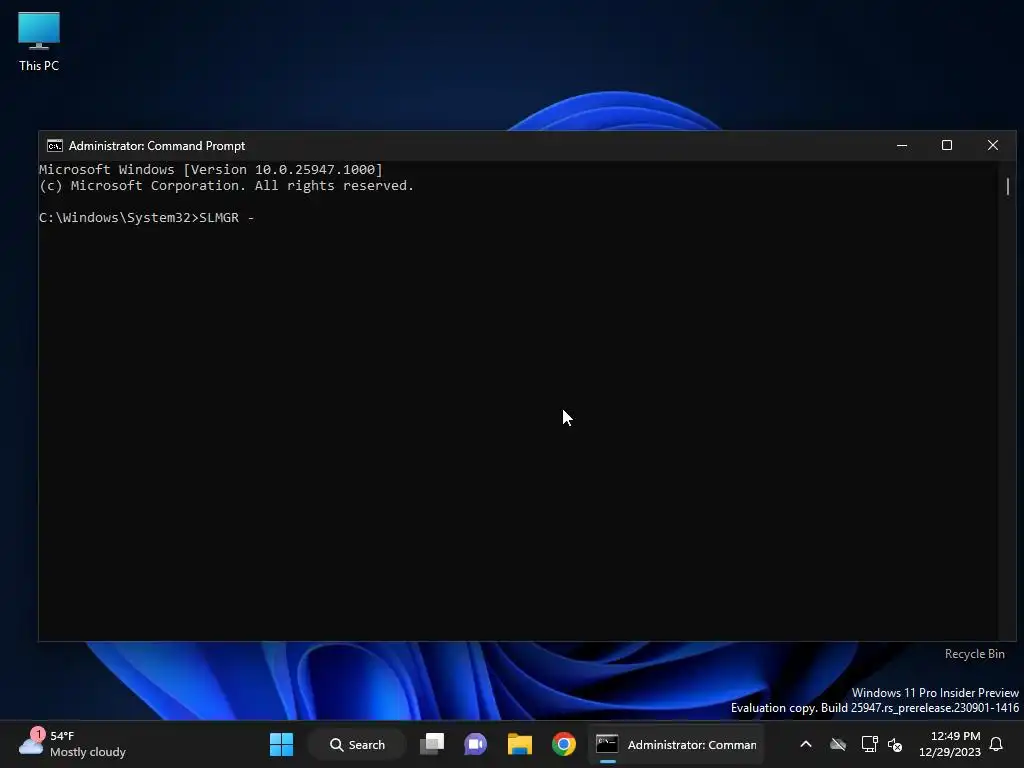The image size is (1024, 768).
Task: Click the 'Administrator: Command Prompt' window title
Action: [157, 146]
